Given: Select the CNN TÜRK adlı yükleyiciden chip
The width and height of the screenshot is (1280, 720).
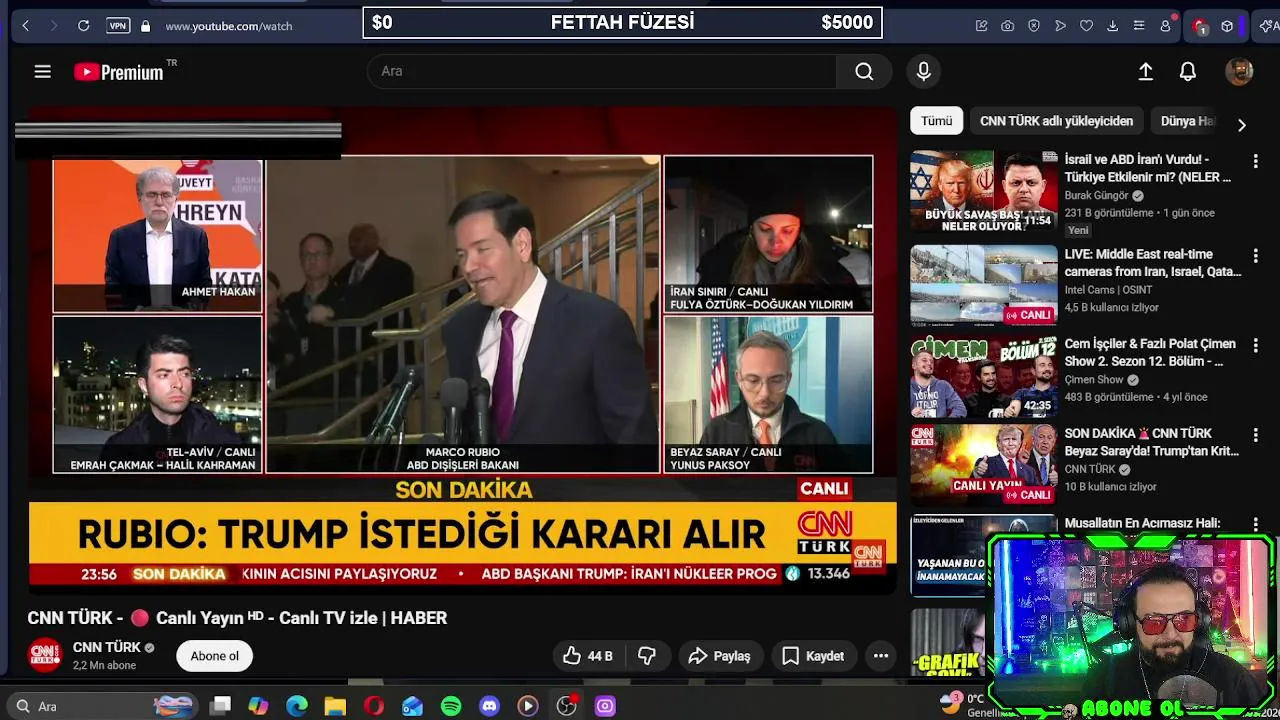Looking at the screenshot, I should click(1056, 121).
